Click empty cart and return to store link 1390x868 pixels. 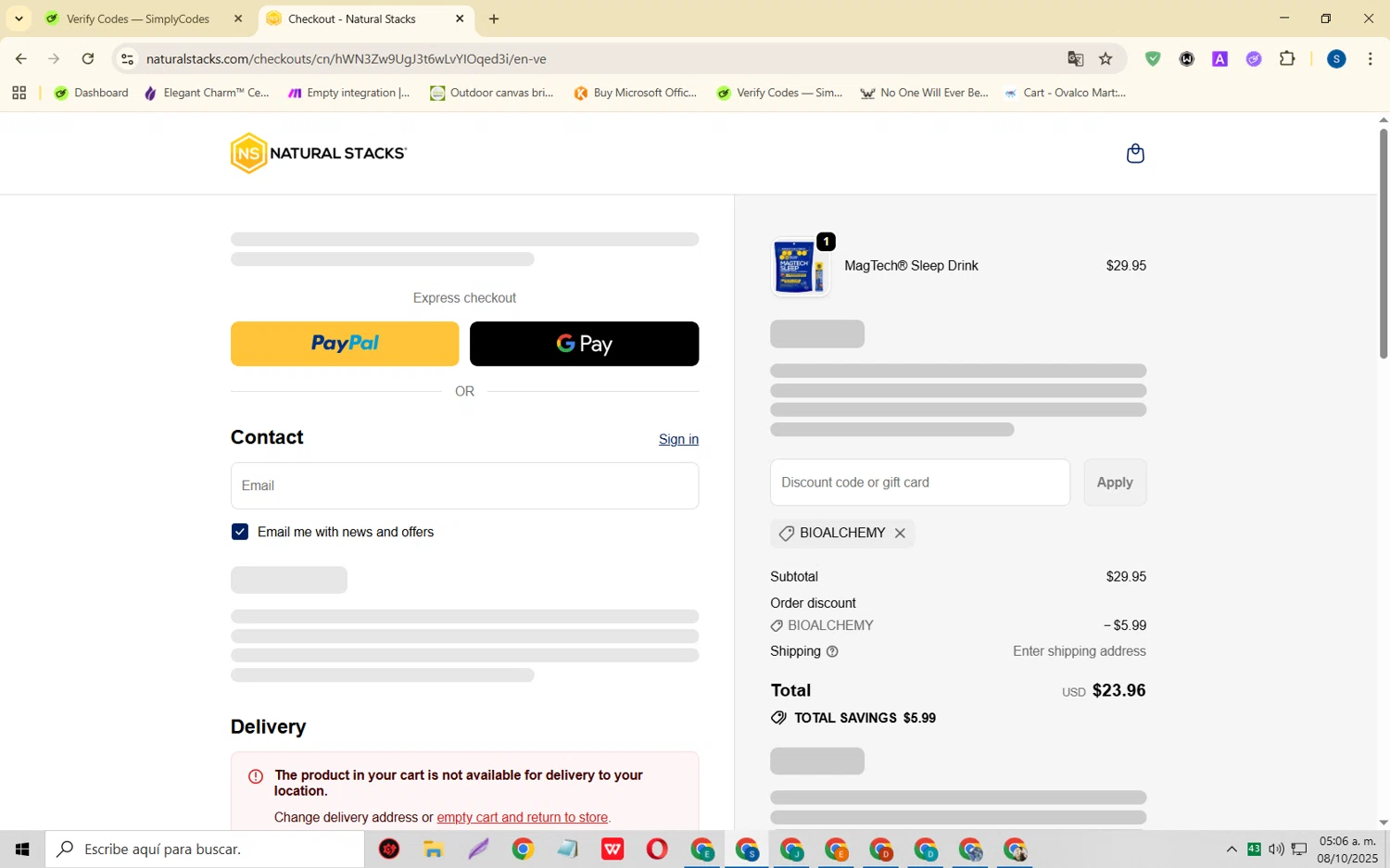[x=522, y=818]
